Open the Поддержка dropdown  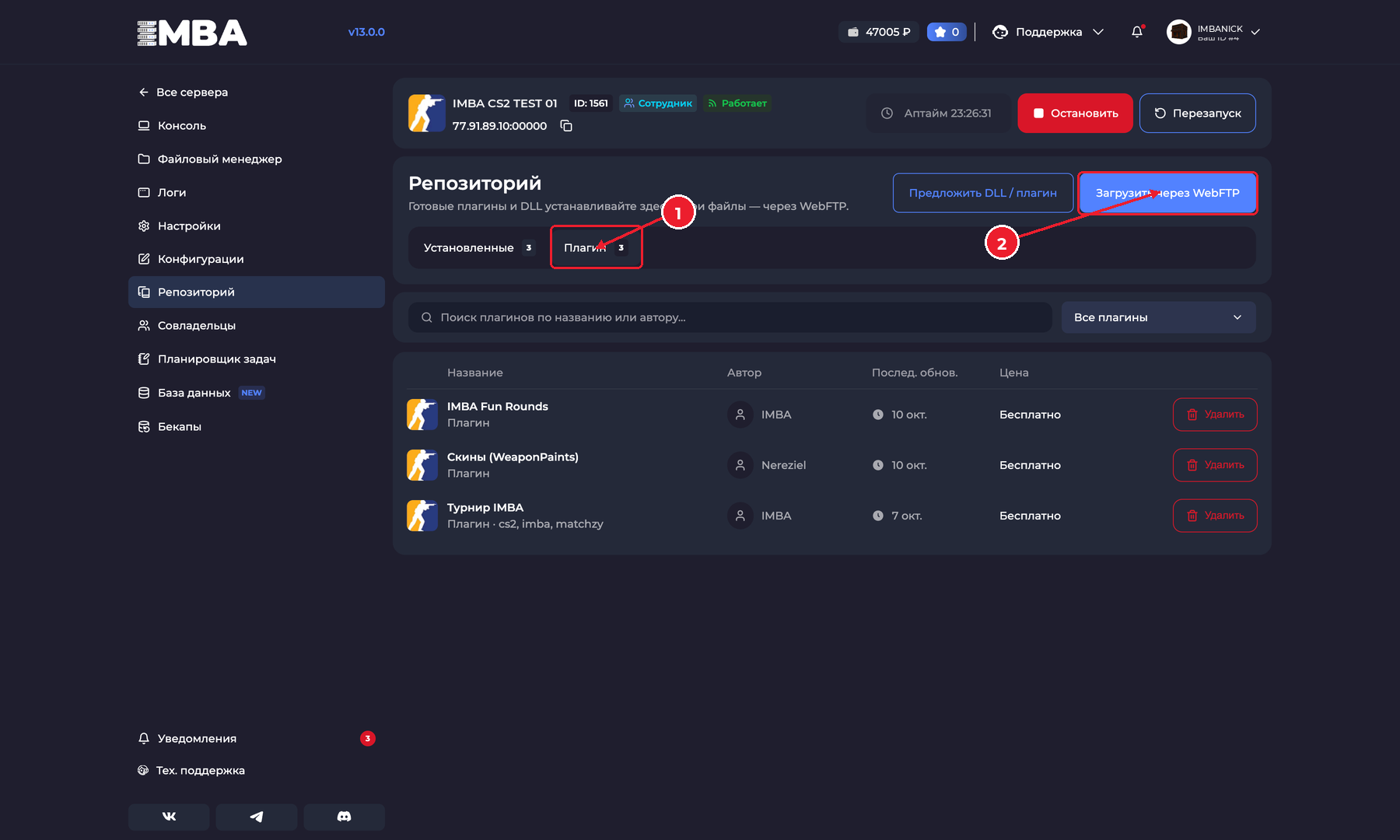click(x=1048, y=32)
